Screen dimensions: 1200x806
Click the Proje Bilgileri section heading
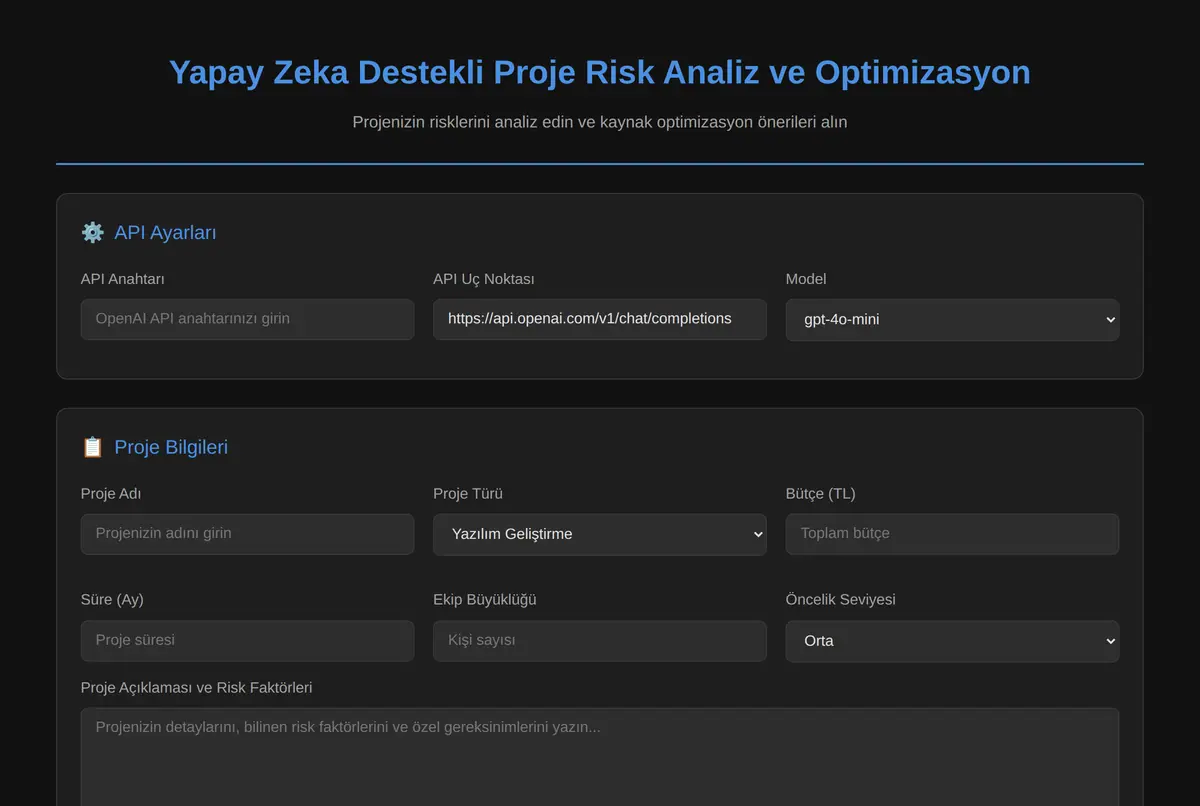171,447
